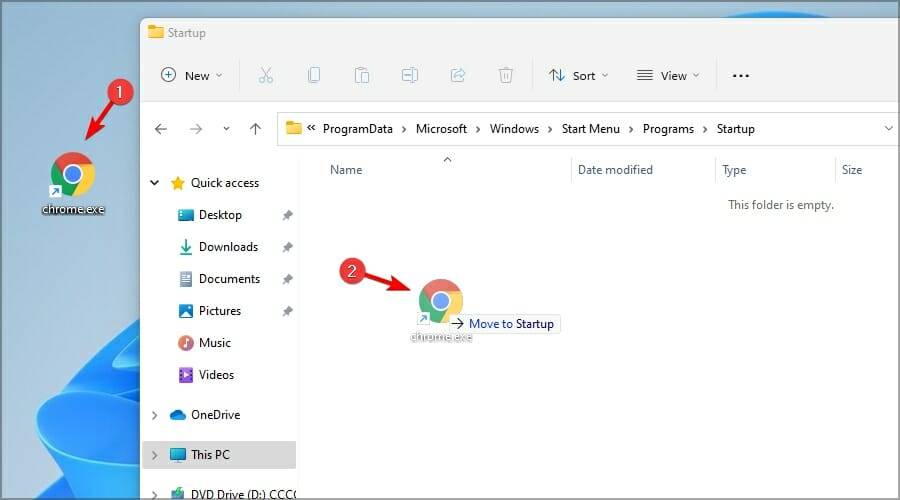
Task: Select This PC in navigation pane
Action: (210, 455)
